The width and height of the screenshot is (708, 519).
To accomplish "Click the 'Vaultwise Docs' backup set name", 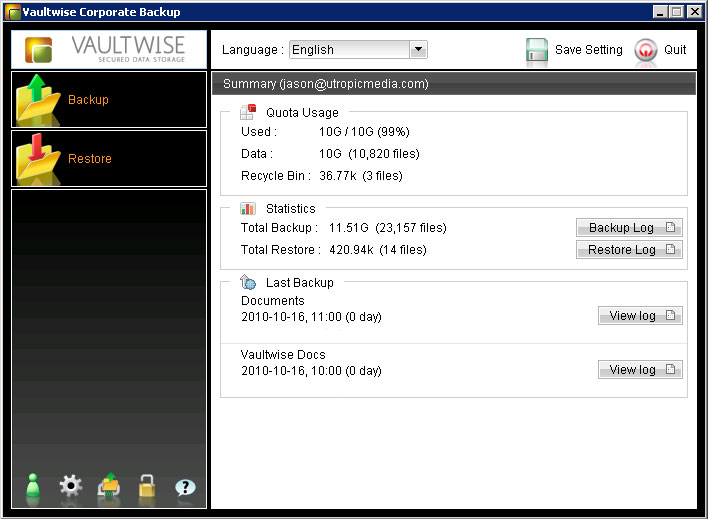I will [283, 355].
